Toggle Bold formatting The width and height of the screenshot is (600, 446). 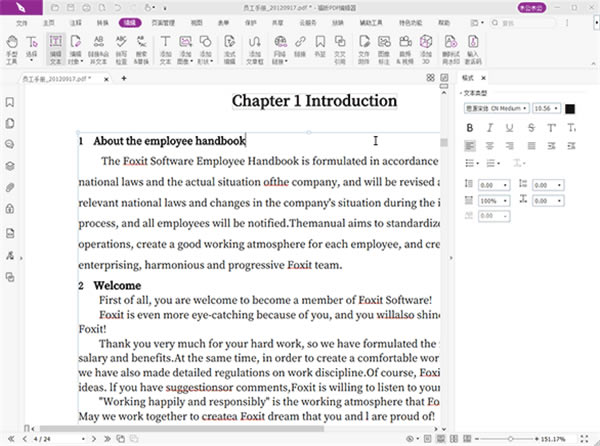(x=470, y=128)
